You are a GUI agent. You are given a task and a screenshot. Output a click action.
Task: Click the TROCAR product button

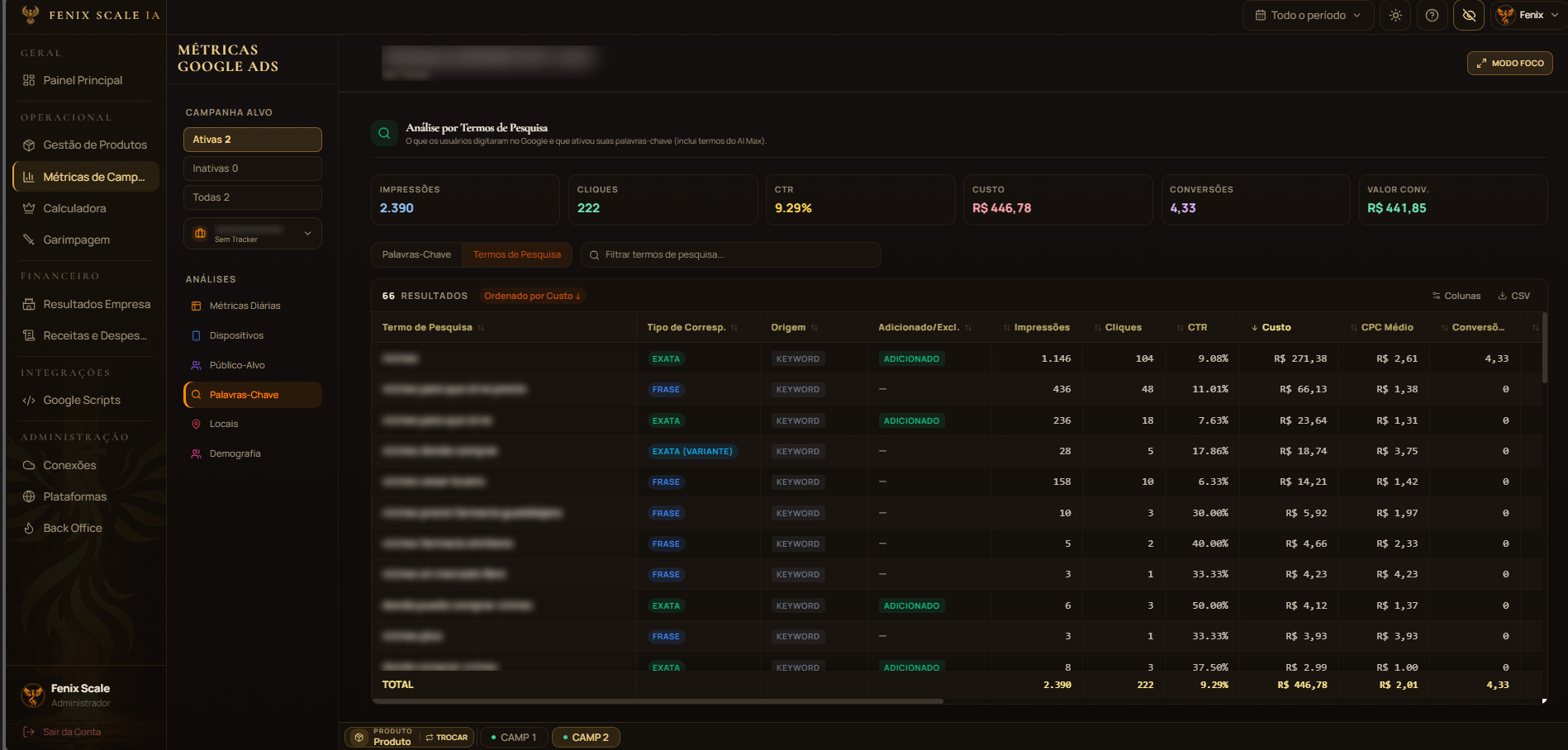447,738
